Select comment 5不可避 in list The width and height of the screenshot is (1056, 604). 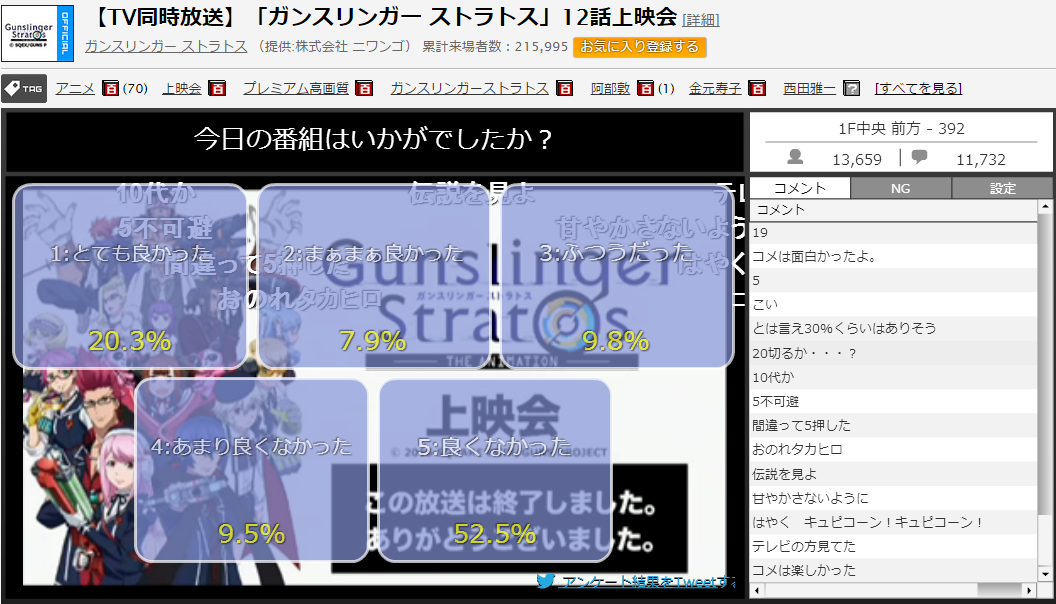893,401
